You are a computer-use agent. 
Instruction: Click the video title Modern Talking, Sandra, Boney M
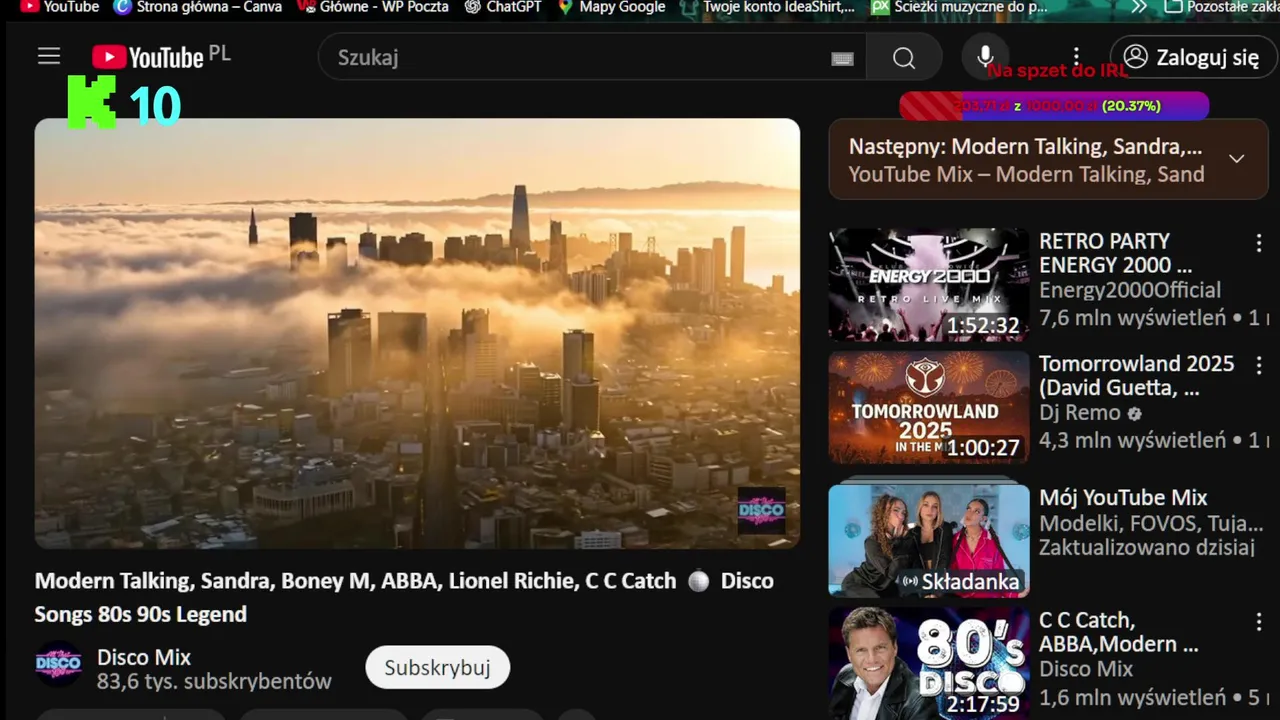(404, 597)
